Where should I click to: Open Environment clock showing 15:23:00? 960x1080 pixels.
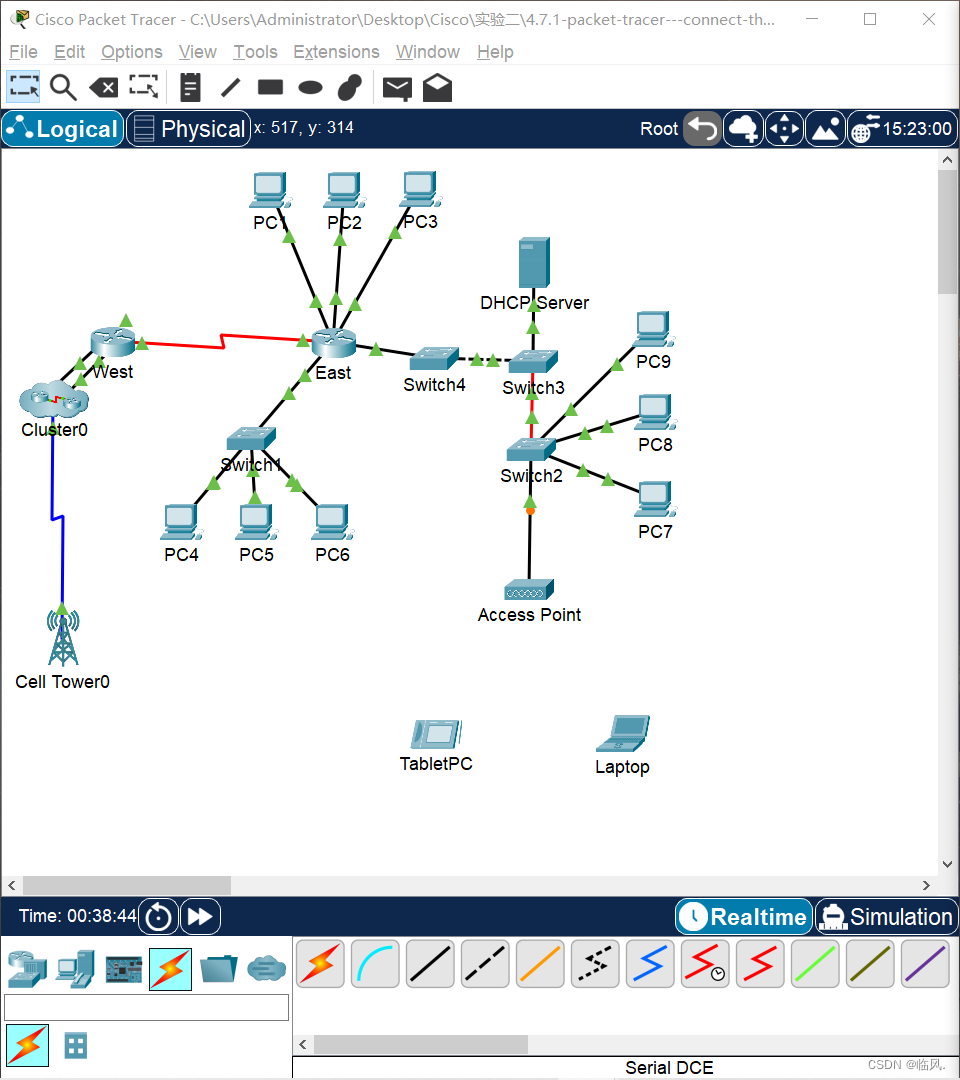click(902, 128)
